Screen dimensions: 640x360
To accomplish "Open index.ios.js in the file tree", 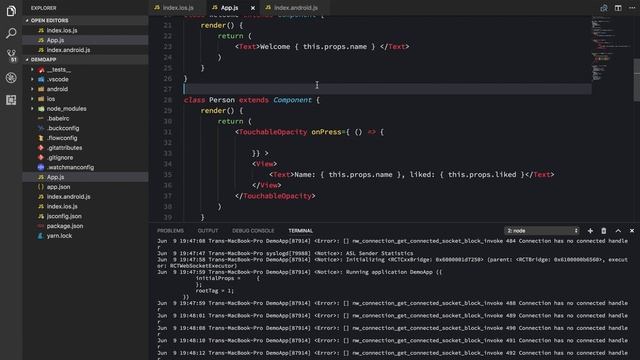I will 86,207.
